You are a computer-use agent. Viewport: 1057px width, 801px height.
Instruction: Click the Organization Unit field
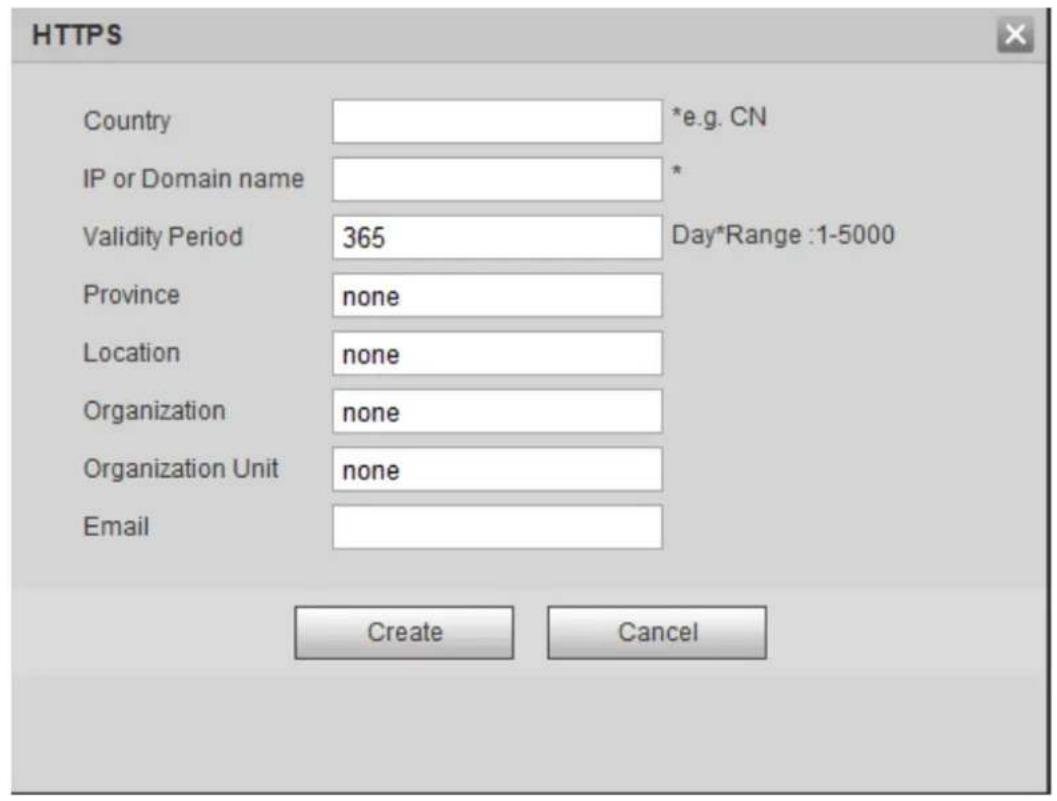pos(497,469)
